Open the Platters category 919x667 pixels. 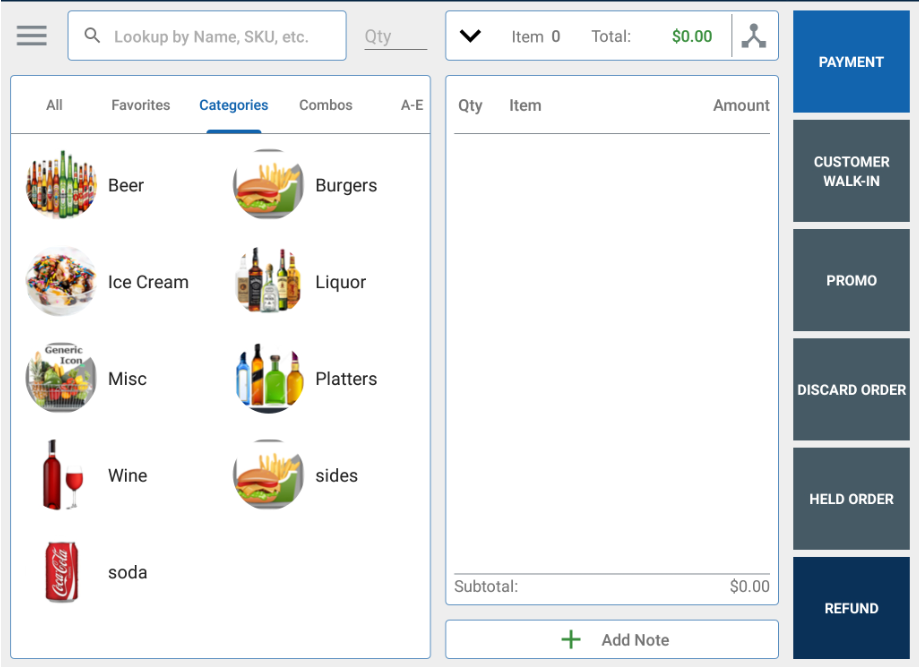(x=345, y=379)
